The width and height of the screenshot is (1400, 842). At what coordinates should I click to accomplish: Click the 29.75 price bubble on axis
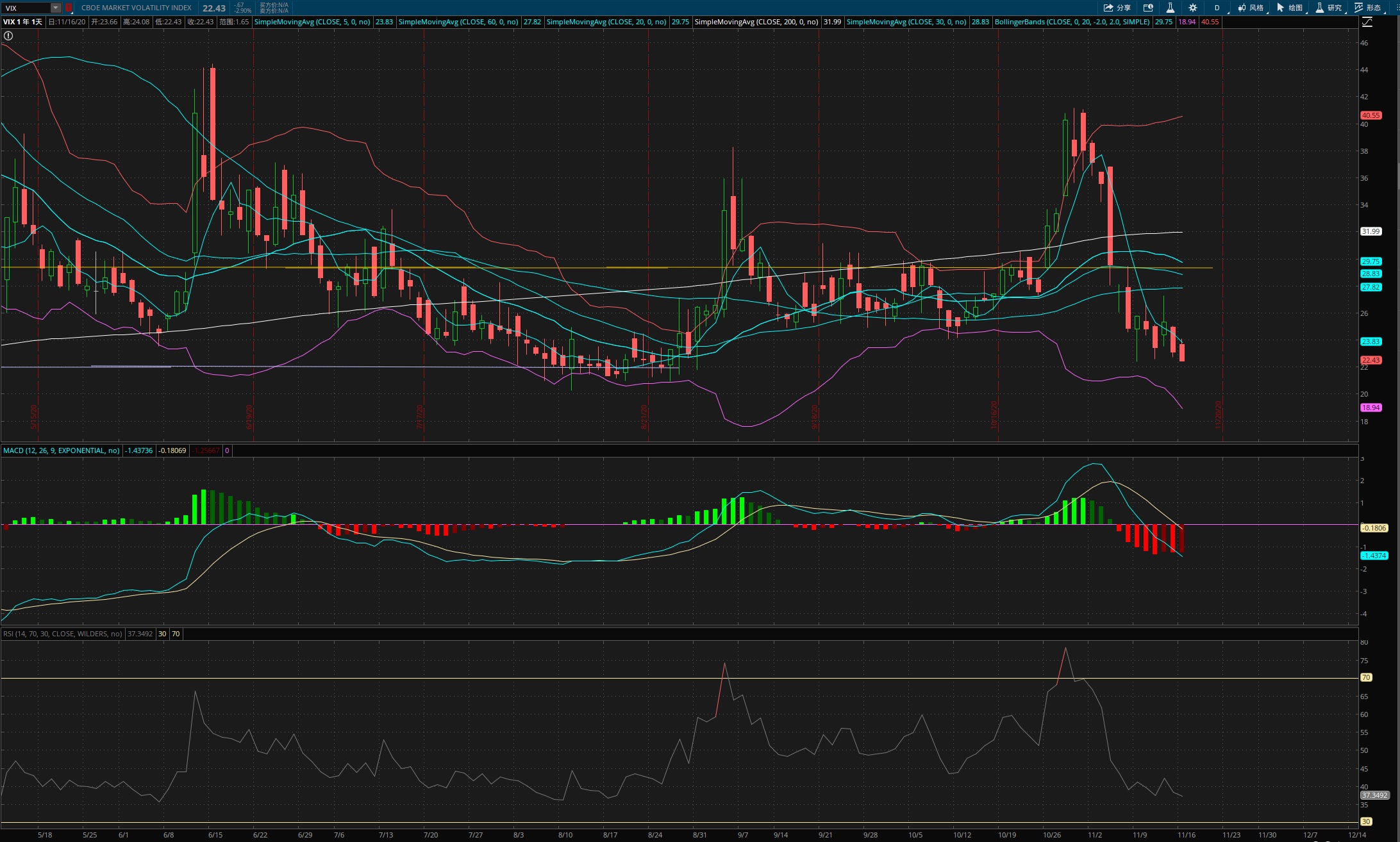tap(1371, 261)
